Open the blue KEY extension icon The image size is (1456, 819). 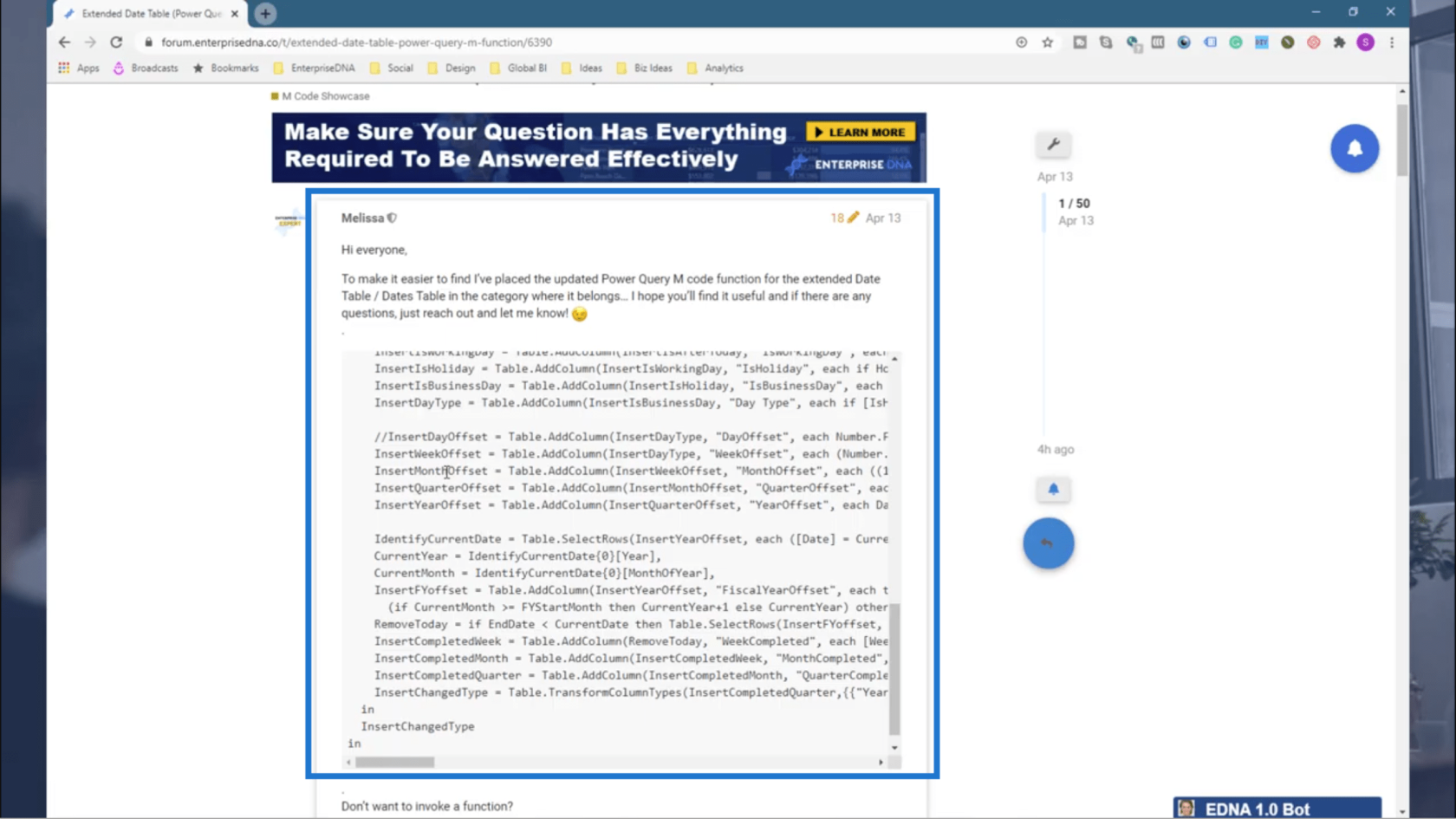[1262, 42]
